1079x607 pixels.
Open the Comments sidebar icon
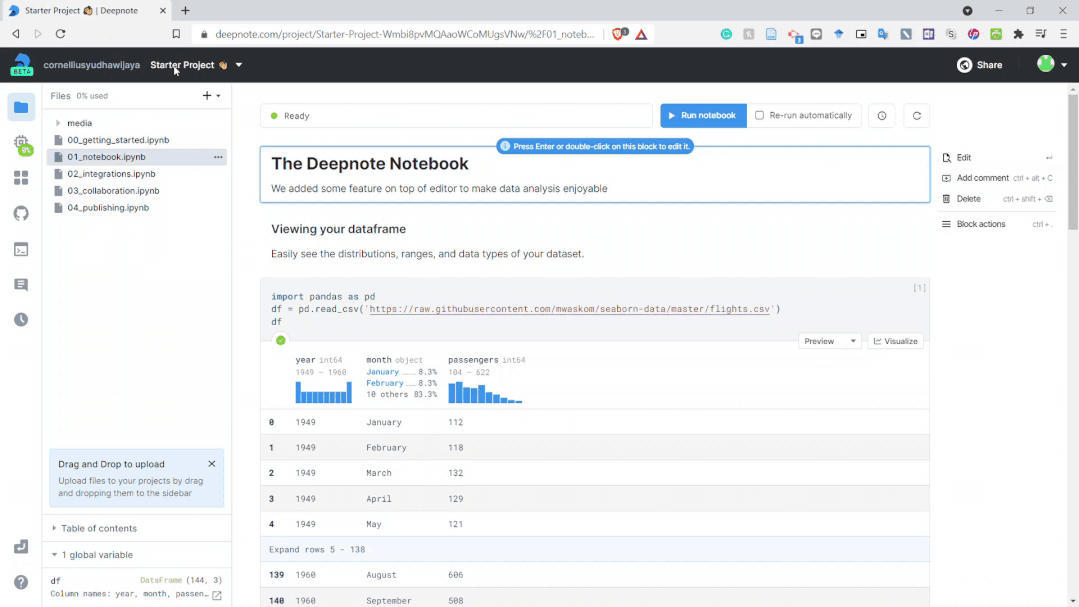pos(21,284)
